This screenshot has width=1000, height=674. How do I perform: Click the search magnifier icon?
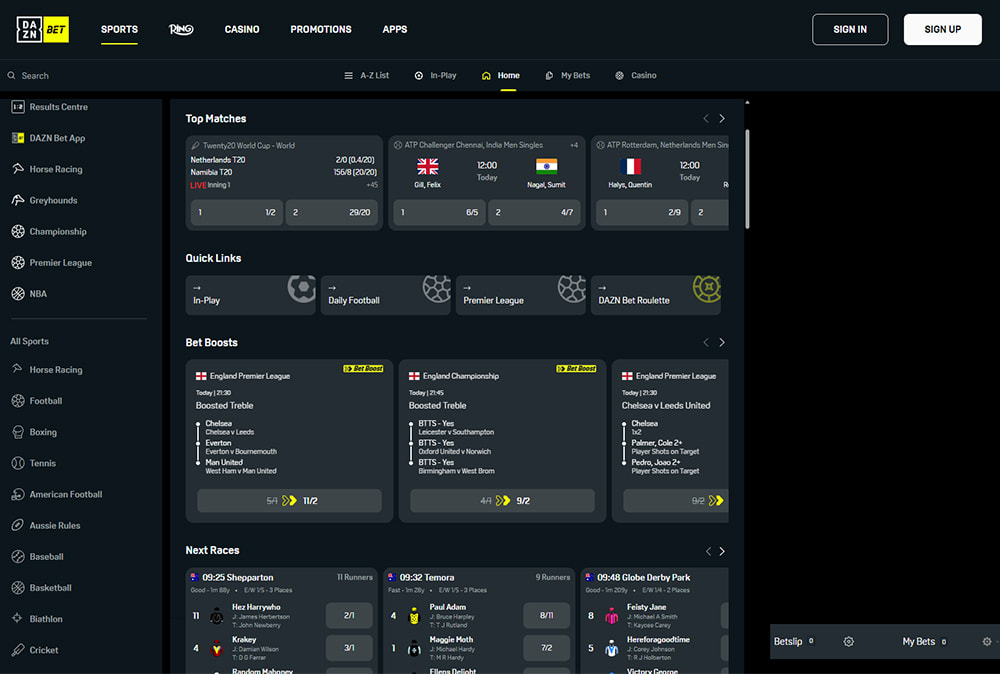click(x=11, y=76)
